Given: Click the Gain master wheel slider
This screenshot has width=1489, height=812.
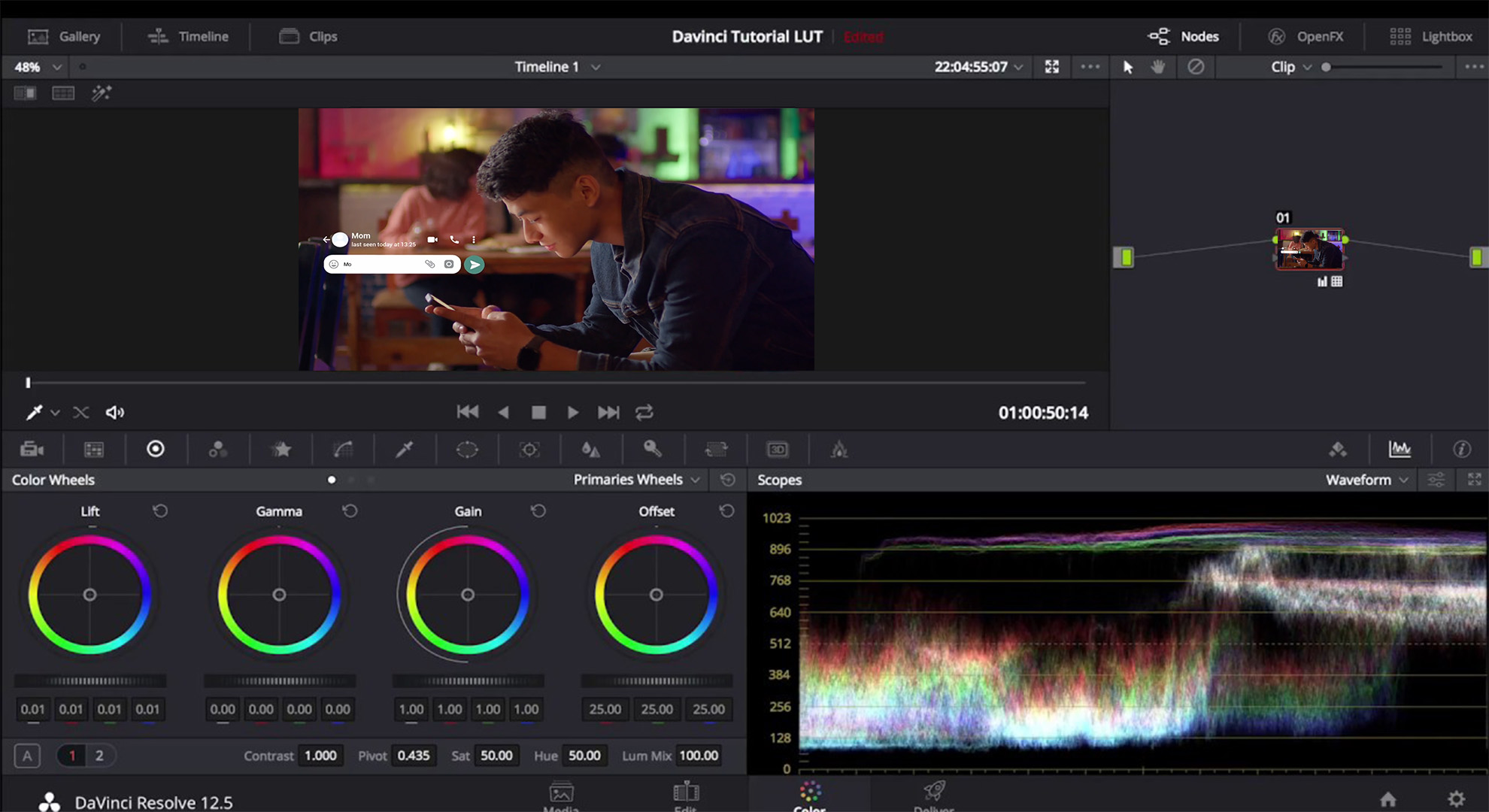Looking at the screenshot, I should tap(468, 681).
